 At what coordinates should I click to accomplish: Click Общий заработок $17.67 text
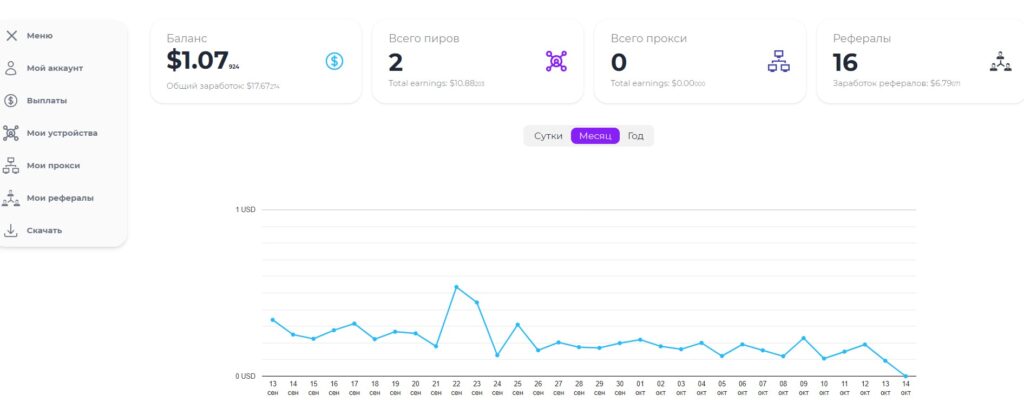(223, 85)
